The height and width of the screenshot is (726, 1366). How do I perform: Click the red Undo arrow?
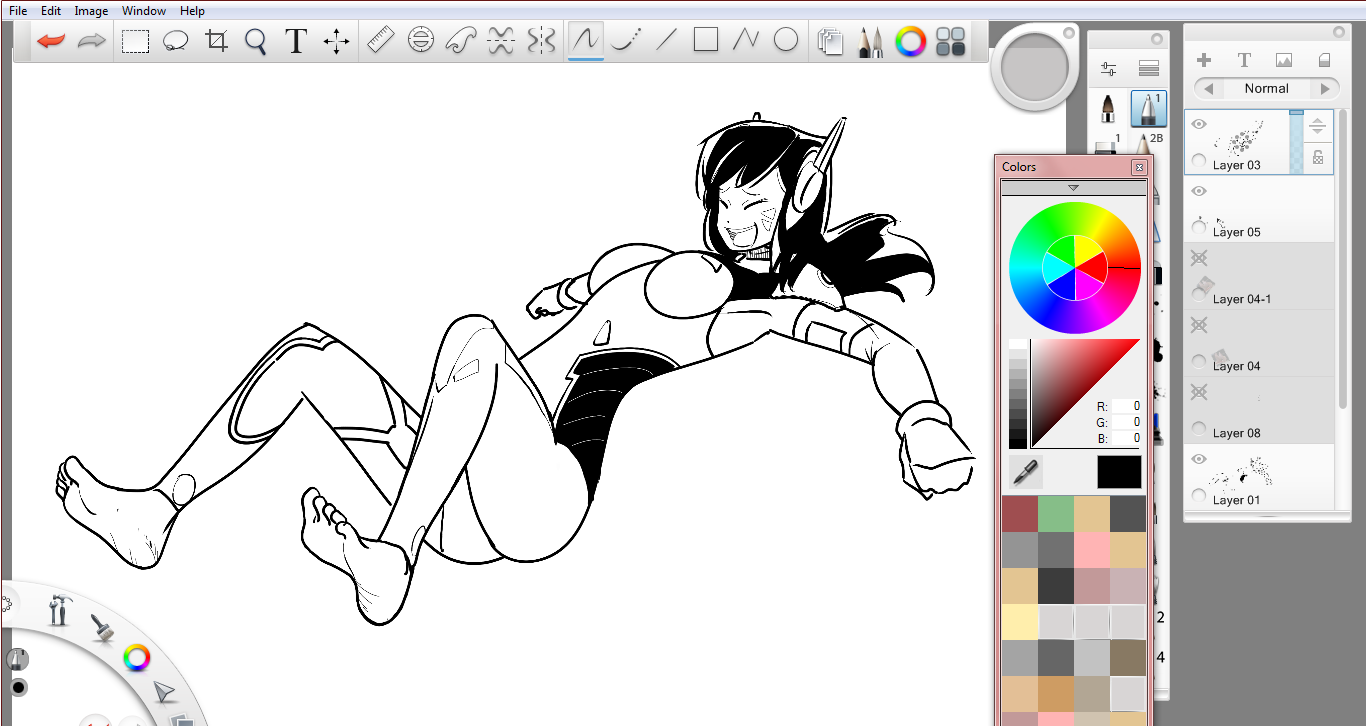pos(51,41)
